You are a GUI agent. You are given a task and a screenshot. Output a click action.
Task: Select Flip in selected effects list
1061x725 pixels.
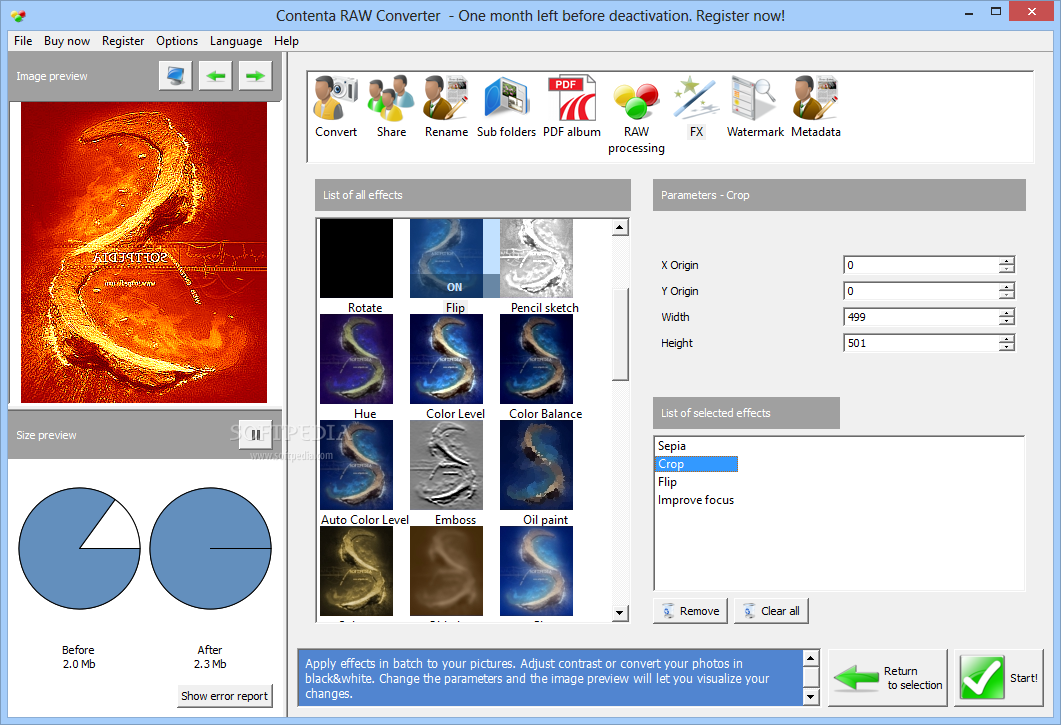pos(667,482)
